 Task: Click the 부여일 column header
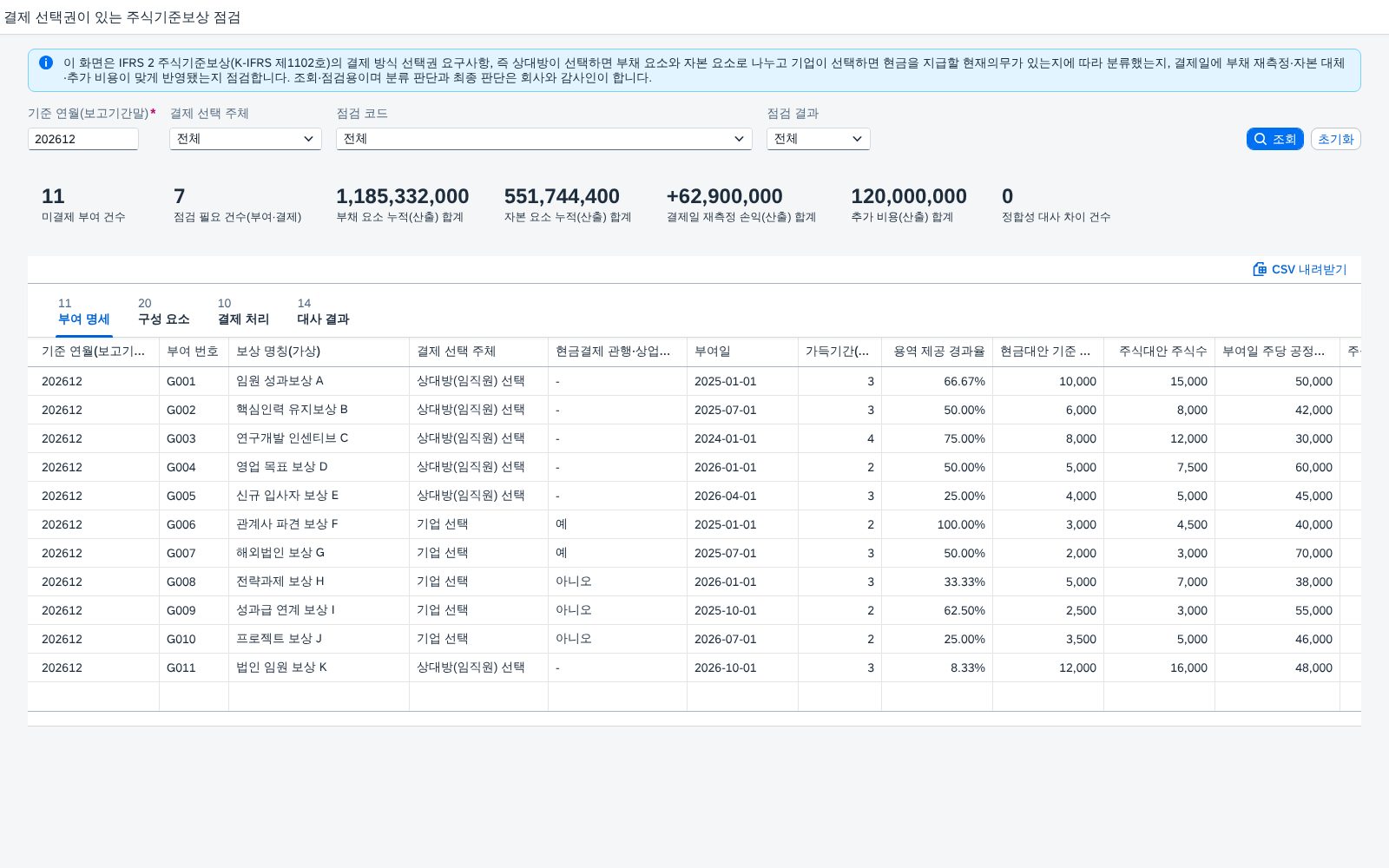742,352
